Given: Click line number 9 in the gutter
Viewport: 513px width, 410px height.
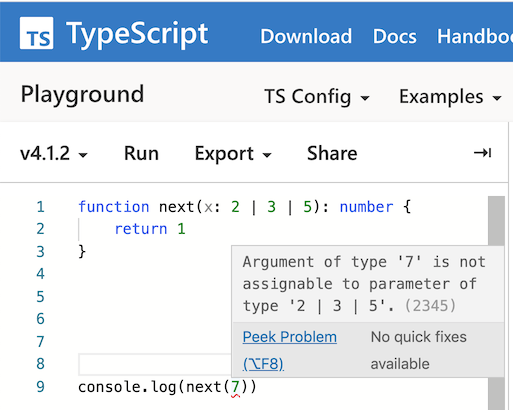Looking at the screenshot, I should click(40, 387).
